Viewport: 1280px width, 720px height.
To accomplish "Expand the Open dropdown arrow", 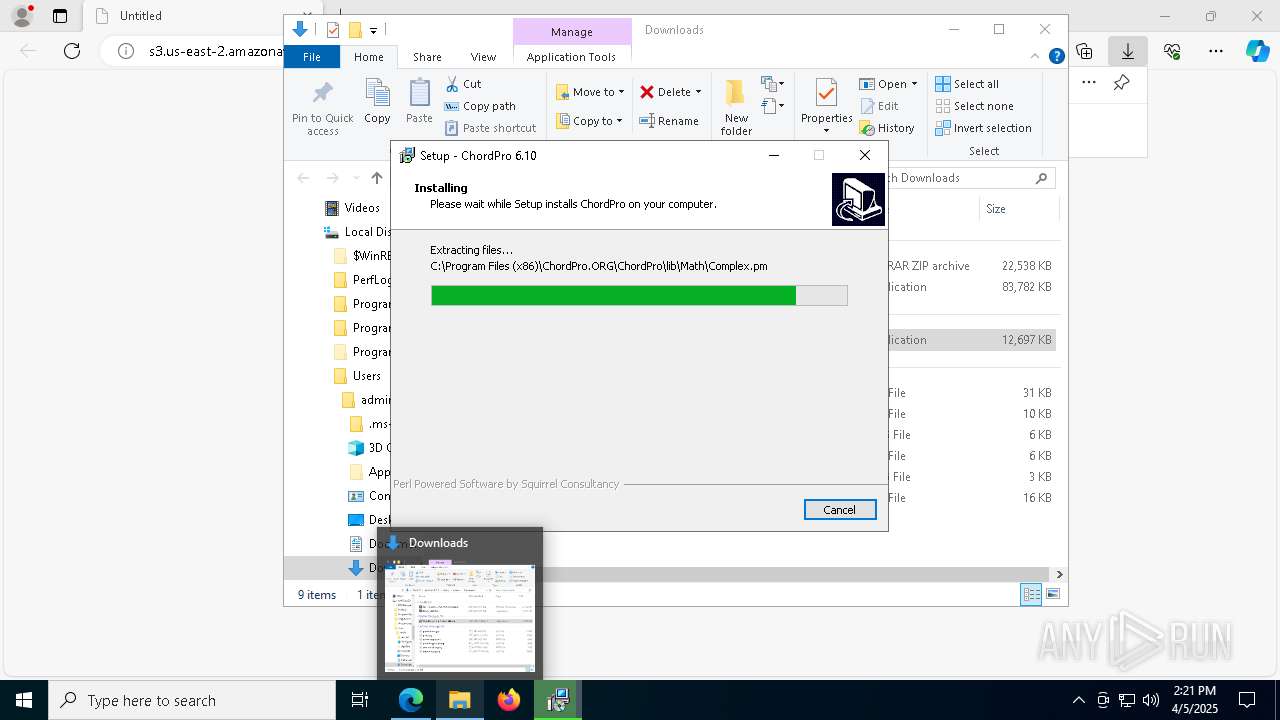I will click(914, 84).
